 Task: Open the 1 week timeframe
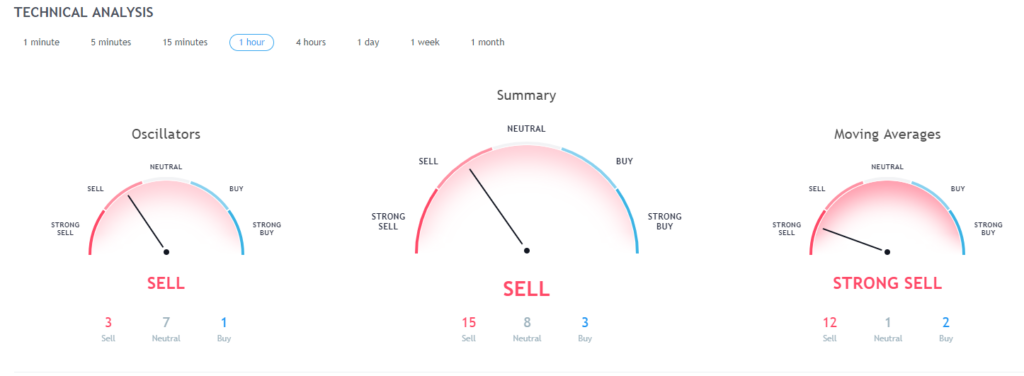tap(425, 42)
